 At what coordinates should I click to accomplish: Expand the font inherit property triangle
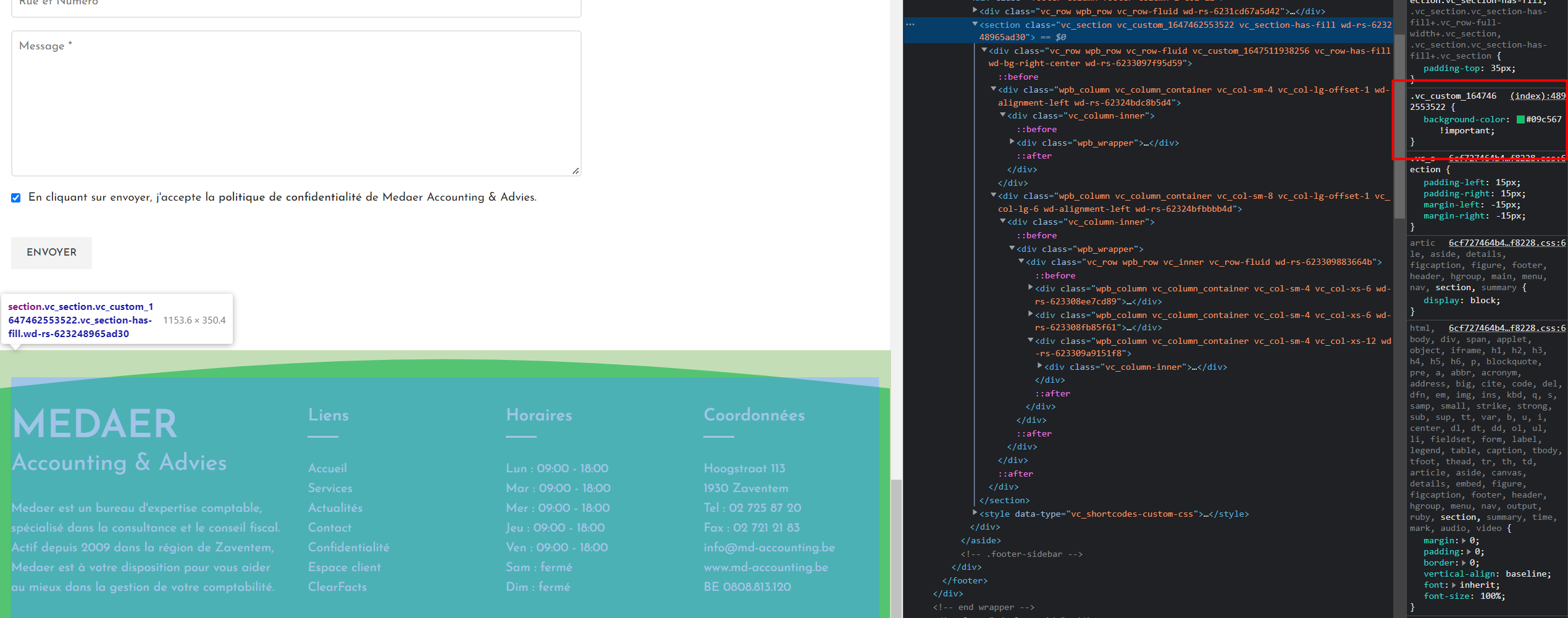pyautogui.click(x=1454, y=585)
